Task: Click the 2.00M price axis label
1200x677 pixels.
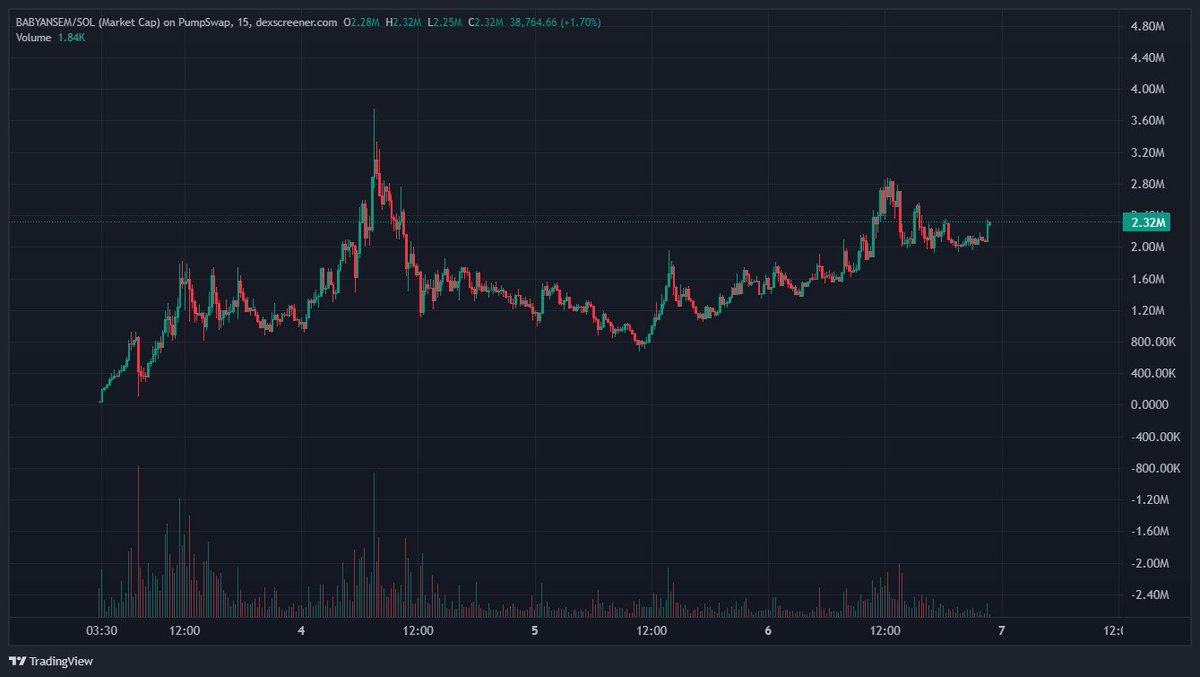Action: coord(1148,247)
